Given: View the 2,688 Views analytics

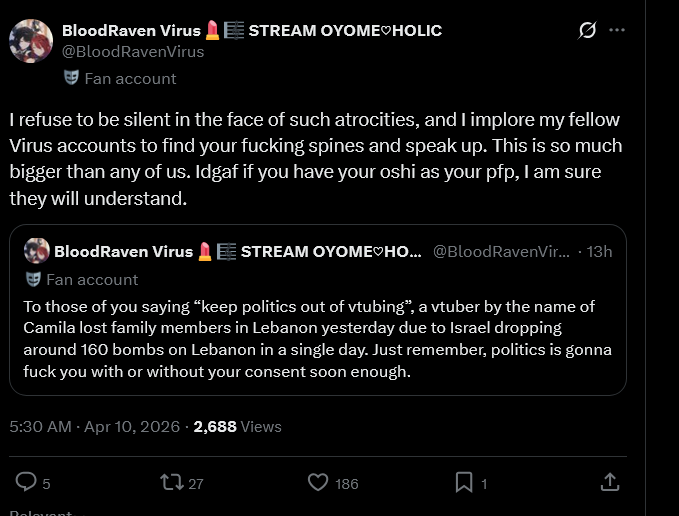Looking at the screenshot, I should [x=237, y=427].
